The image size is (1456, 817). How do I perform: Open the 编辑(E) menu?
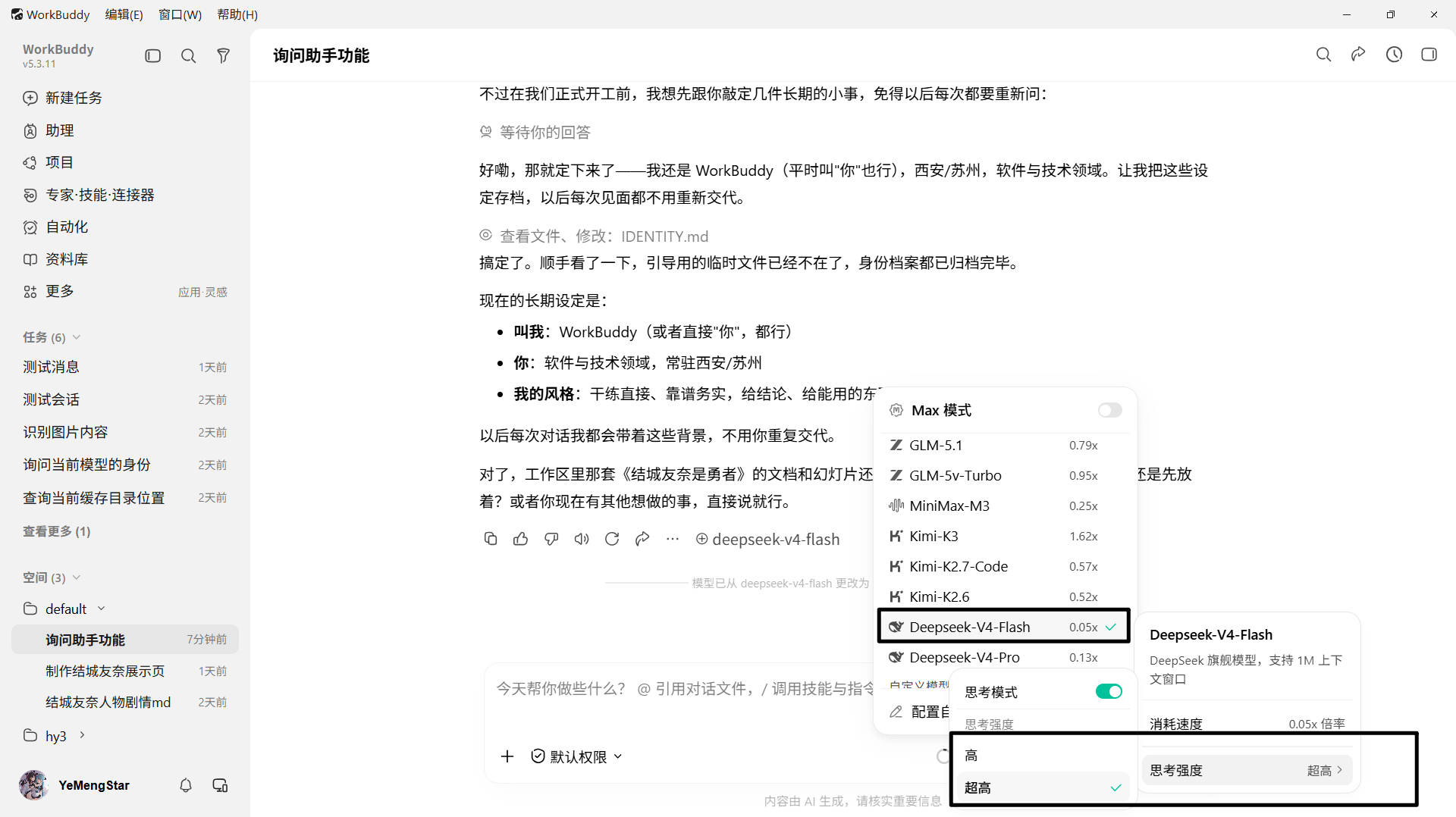pos(124,14)
